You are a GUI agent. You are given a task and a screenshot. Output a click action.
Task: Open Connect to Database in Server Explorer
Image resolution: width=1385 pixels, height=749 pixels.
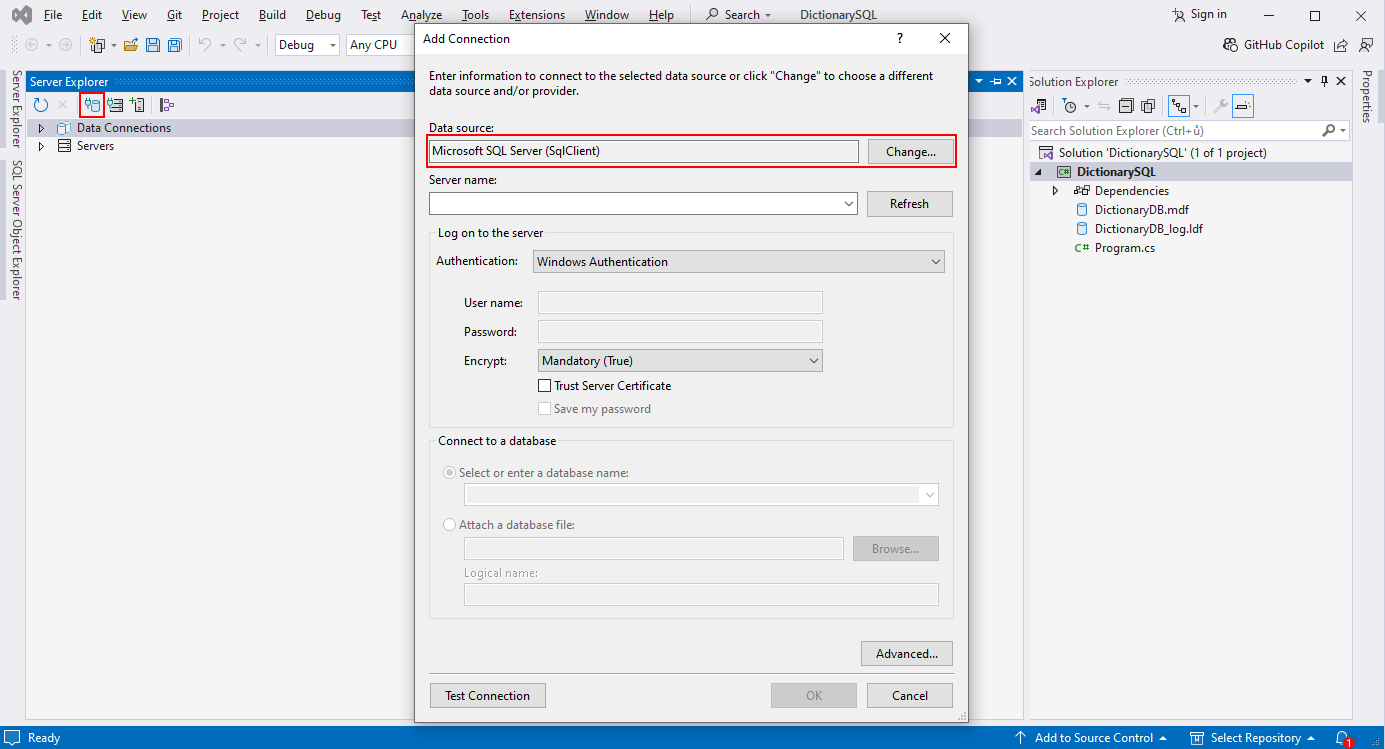pyautogui.click(x=92, y=104)
